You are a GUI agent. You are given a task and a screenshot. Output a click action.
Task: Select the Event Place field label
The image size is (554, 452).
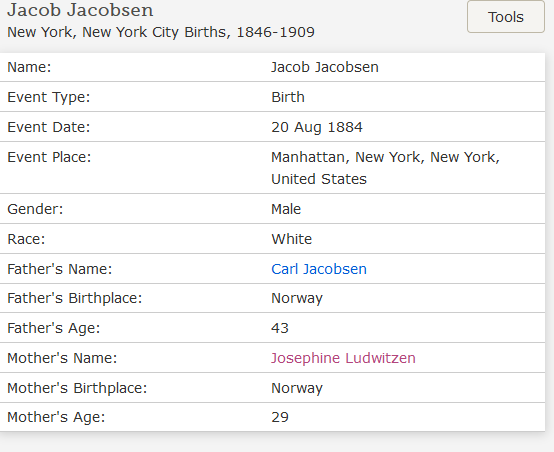coord(49,157)
